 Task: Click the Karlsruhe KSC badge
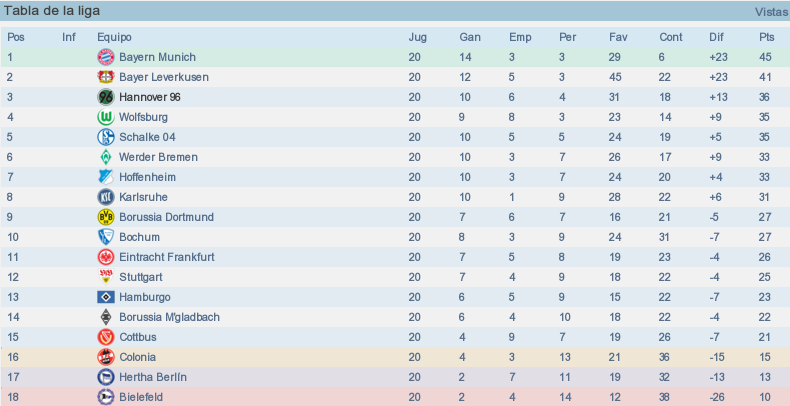pyautogui.click(x=106, y=197)
